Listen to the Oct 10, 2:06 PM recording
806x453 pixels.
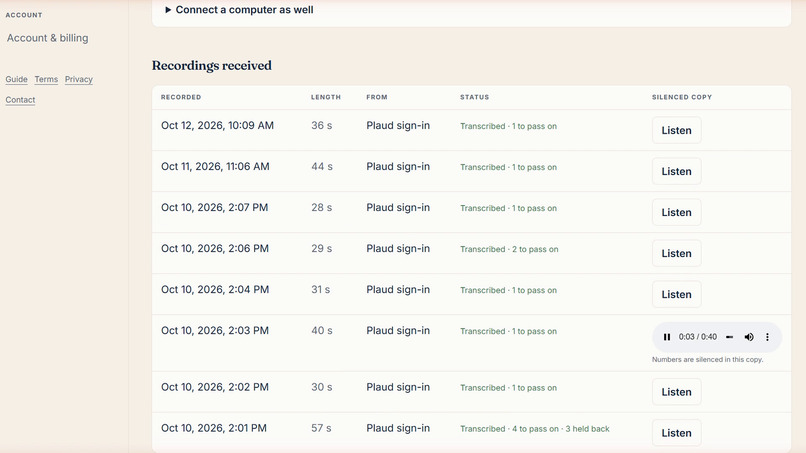(676, 253)
